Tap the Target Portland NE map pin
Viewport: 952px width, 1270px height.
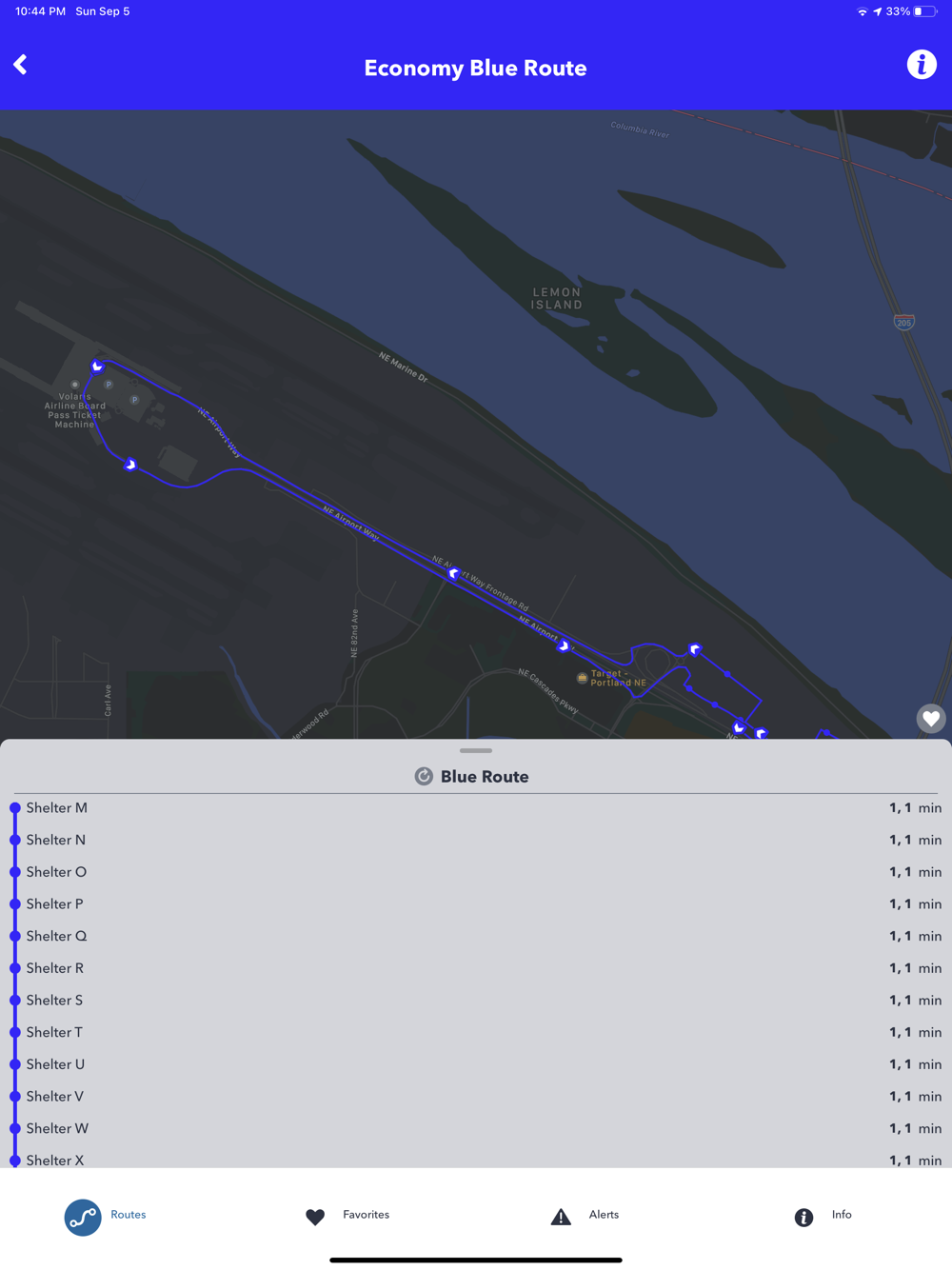tap(583, 678)
